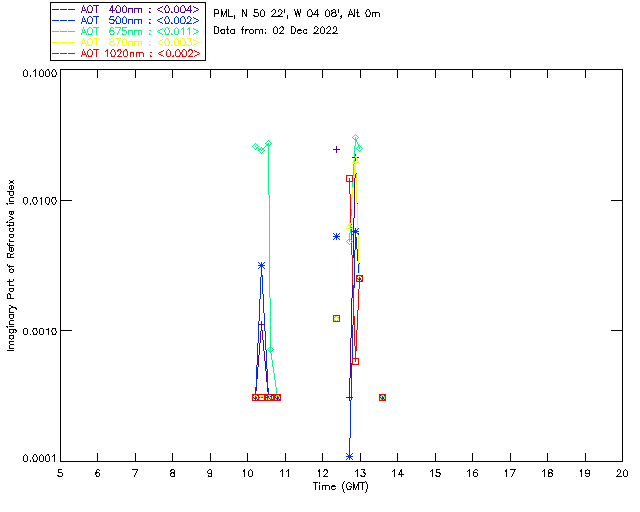Click the red square with yellow fill near 0.0012

click(336, 318)
